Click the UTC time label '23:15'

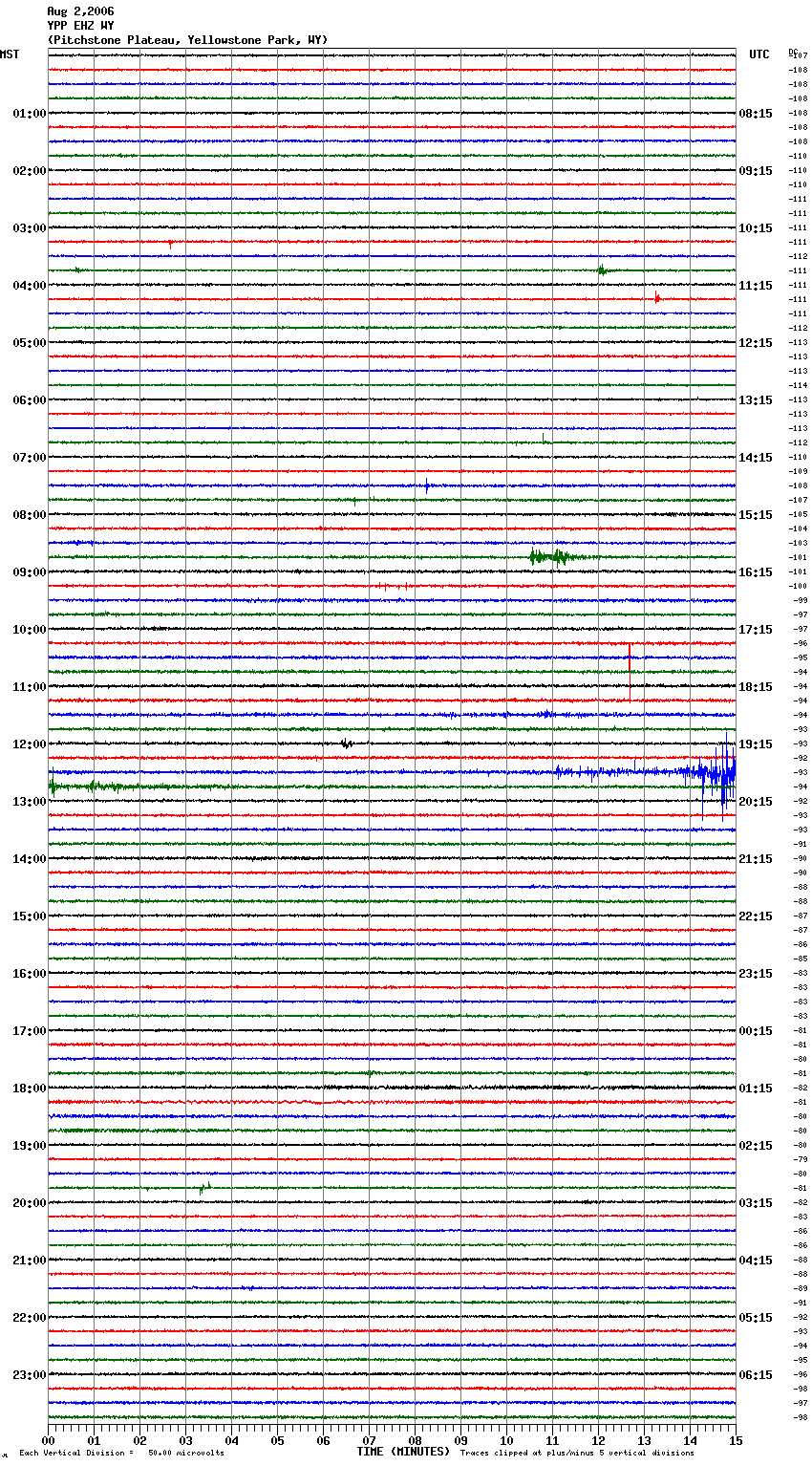click(756, 974)
